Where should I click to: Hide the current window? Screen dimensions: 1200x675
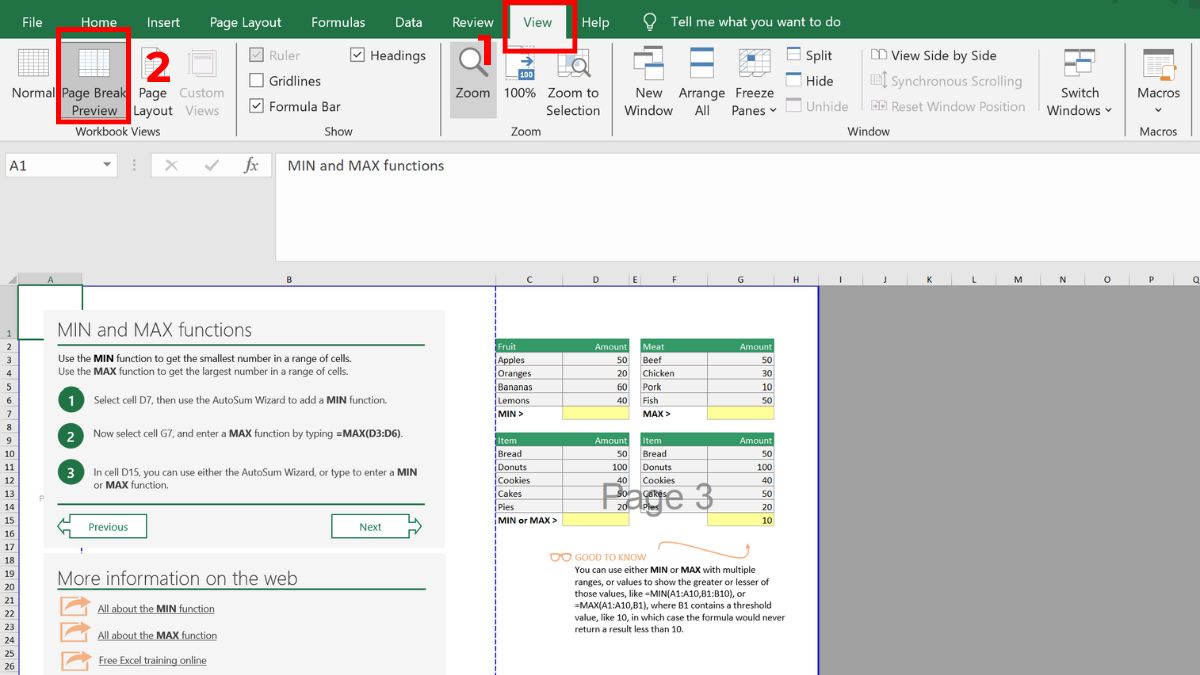click(x=810, y=81)
